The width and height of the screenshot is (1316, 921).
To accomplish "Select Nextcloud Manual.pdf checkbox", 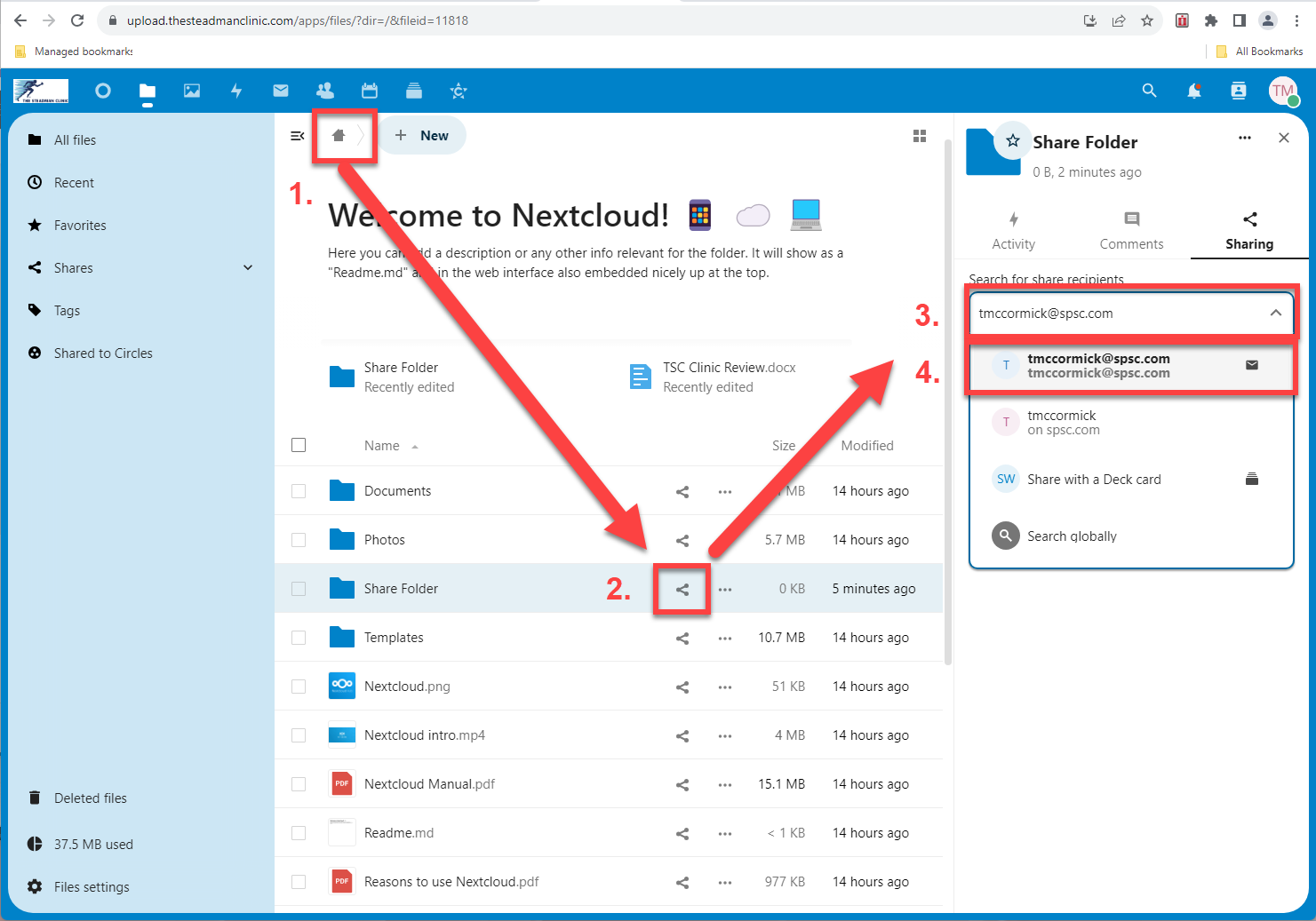I will click(x=299, y=784).
